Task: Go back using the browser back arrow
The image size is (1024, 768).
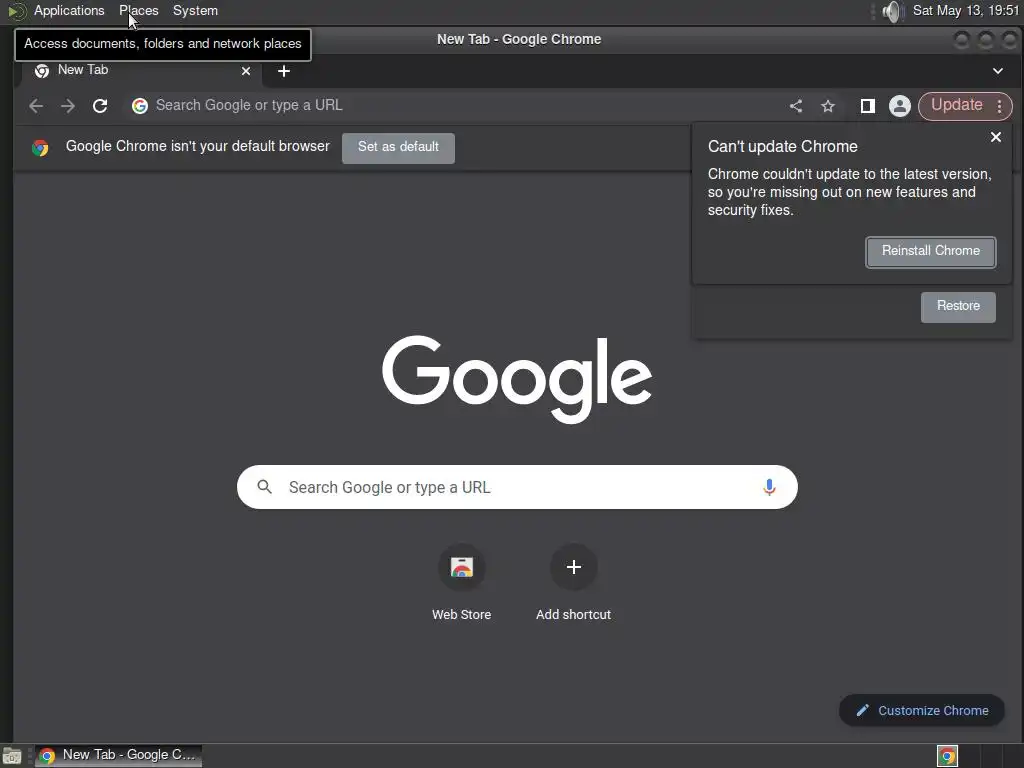Action: click(36, 106)
